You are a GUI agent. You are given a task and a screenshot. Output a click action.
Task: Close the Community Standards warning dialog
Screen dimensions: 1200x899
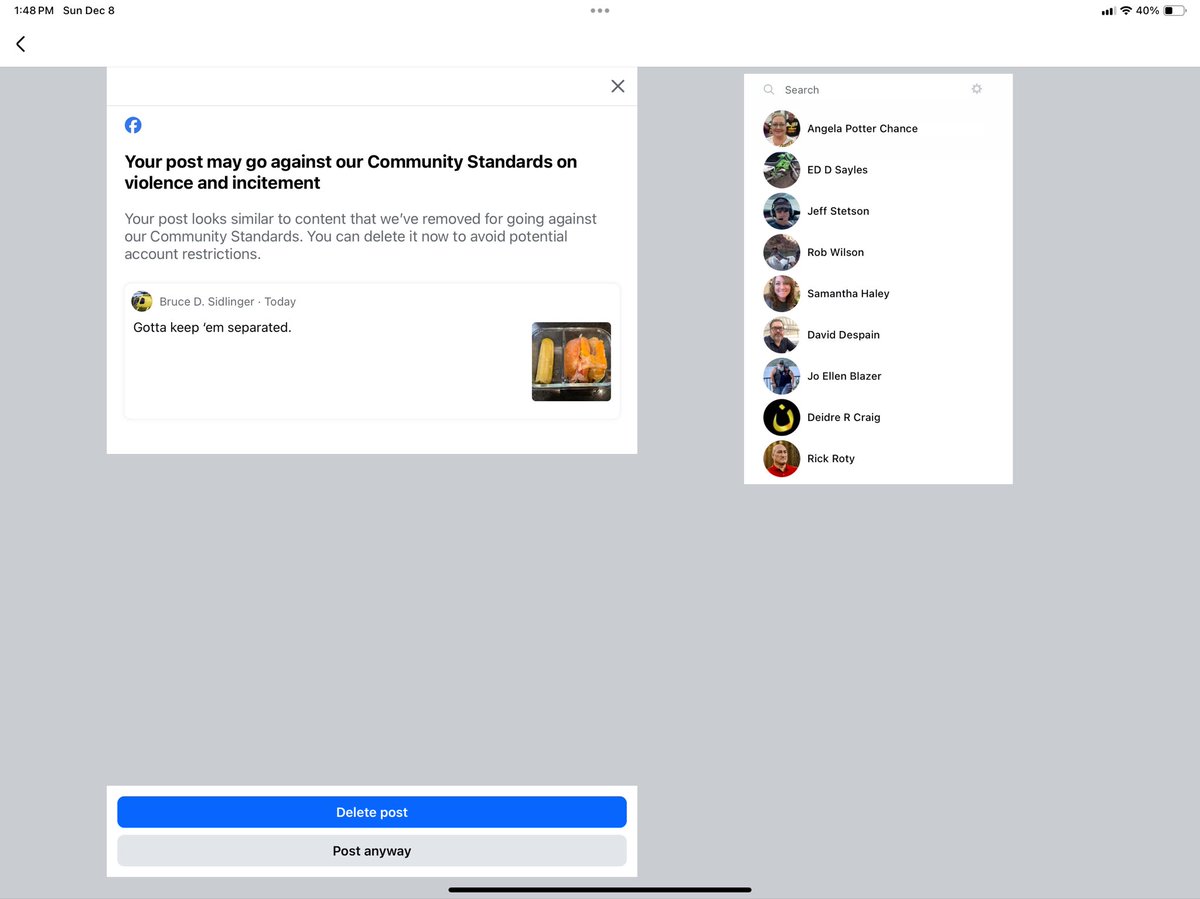[618, 86]
